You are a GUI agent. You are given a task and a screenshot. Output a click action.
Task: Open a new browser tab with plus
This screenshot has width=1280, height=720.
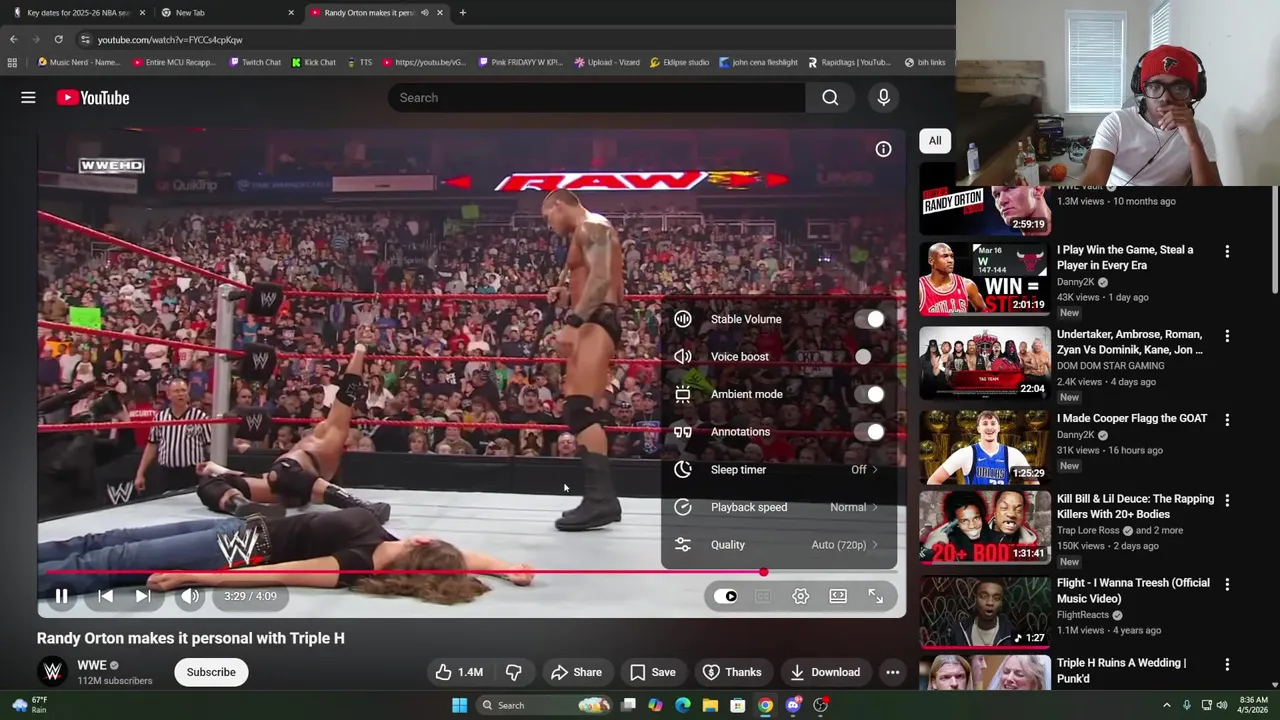click(462, 13)
